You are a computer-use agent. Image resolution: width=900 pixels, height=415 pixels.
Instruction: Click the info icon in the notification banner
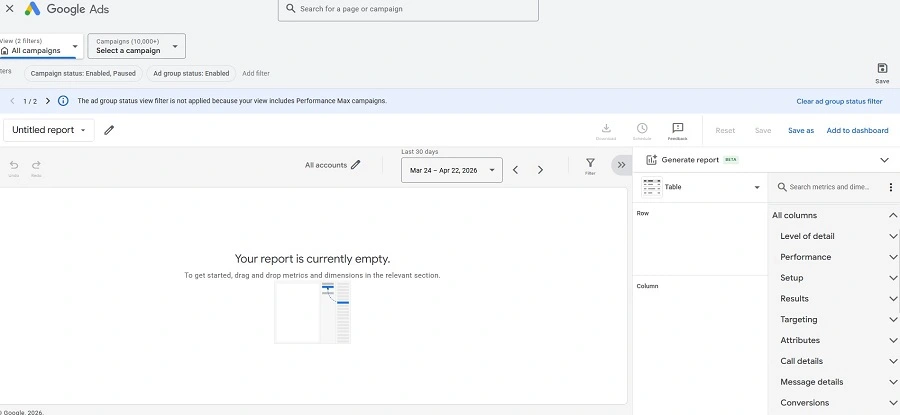(x=63, y=101)
